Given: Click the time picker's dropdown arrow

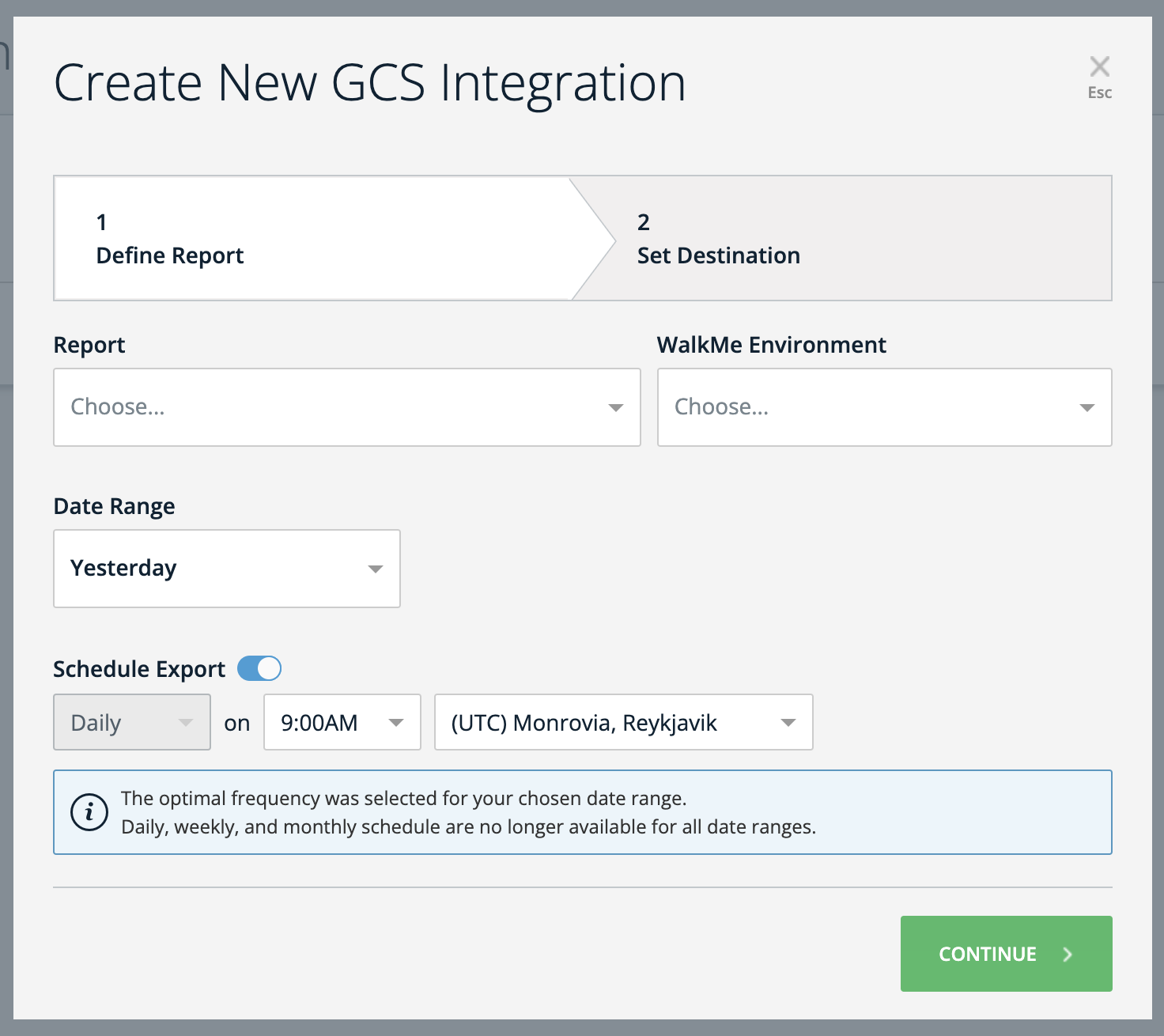Looking at the screenshot, I should (397, 722).
